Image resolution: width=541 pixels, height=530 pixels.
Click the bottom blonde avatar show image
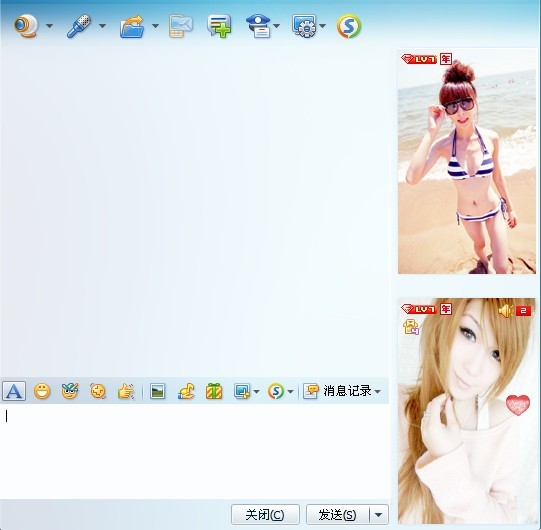(x=467, y=411)
